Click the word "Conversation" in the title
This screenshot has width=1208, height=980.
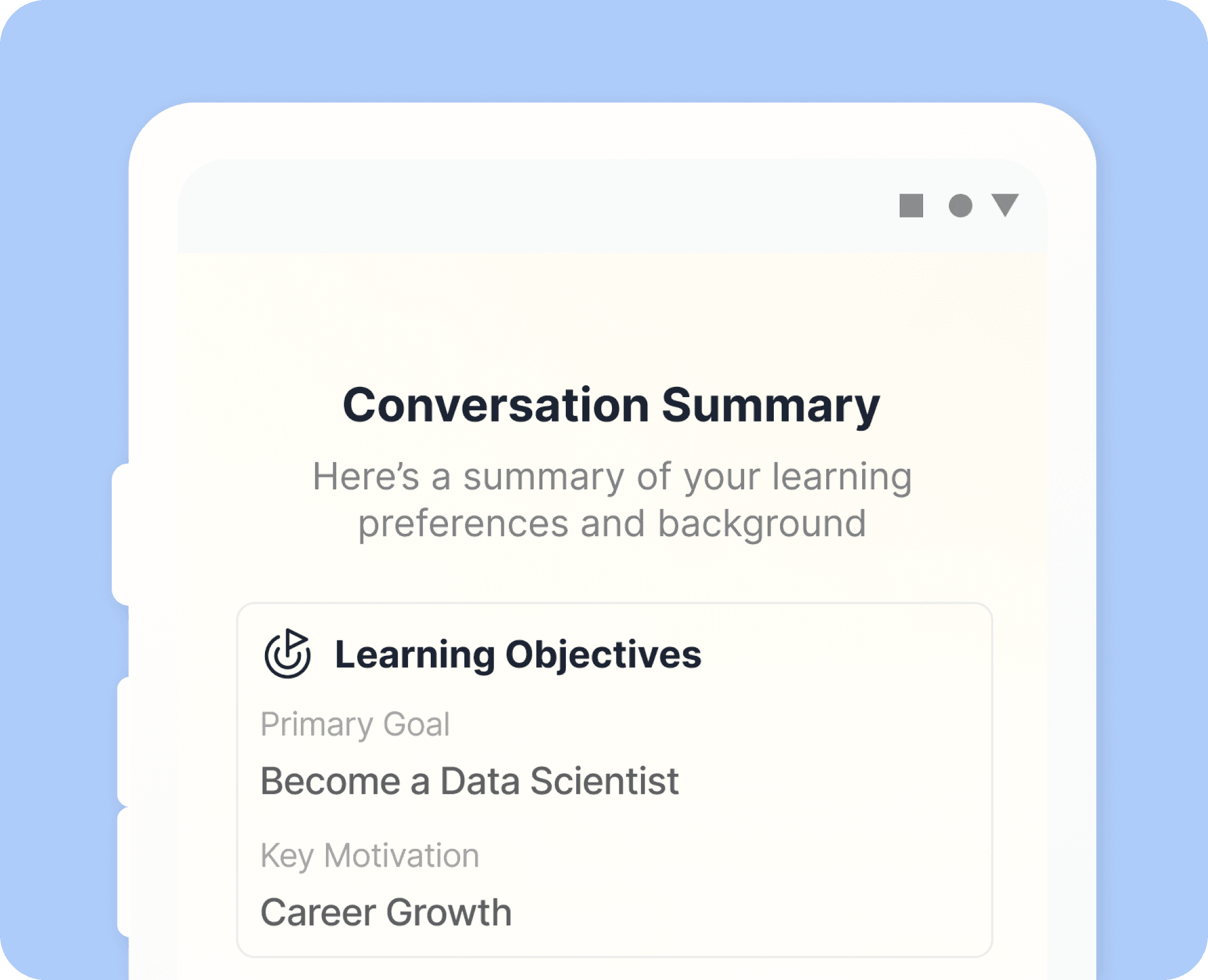496,405
